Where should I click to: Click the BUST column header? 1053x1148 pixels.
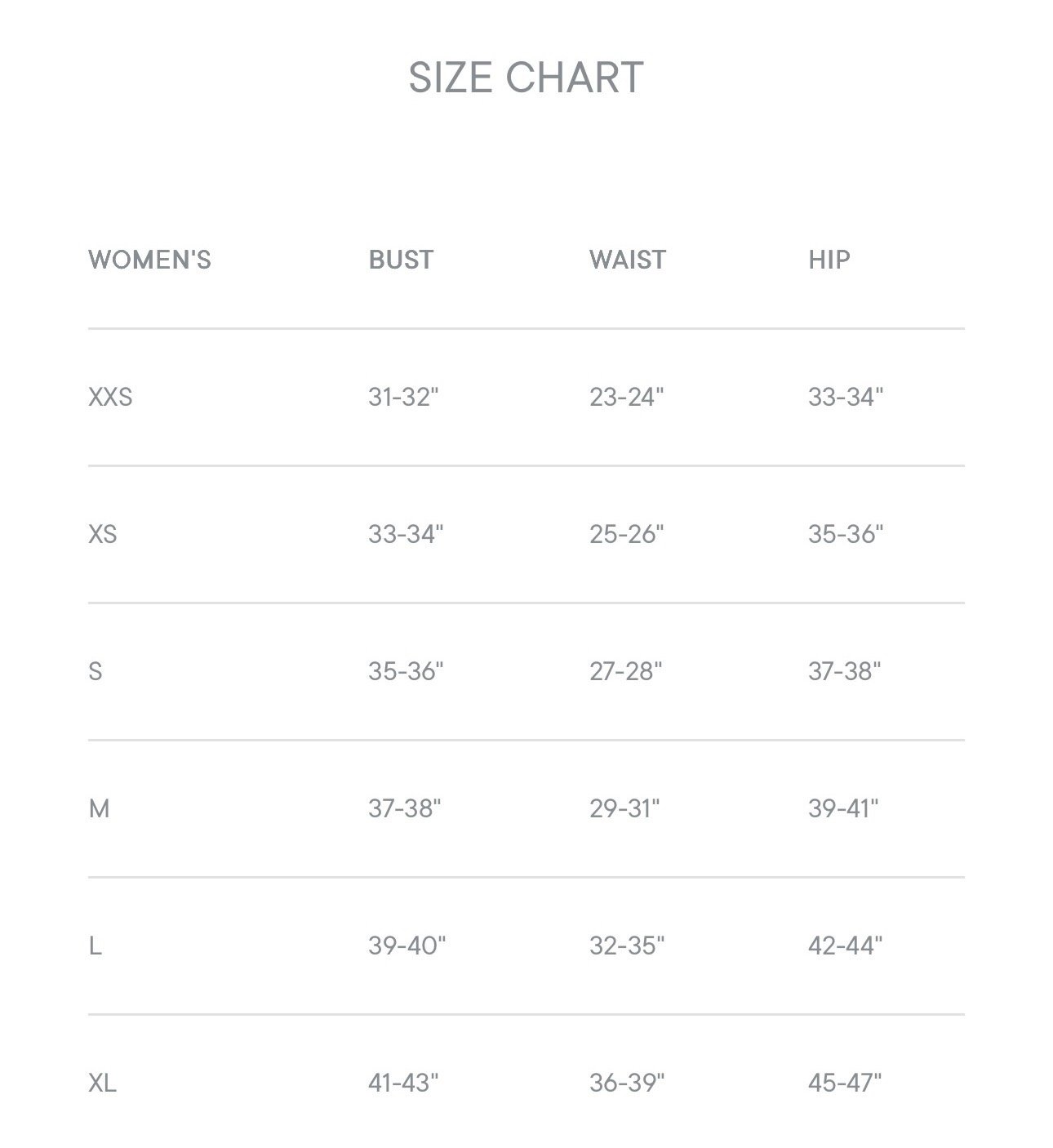click(401, 260)
